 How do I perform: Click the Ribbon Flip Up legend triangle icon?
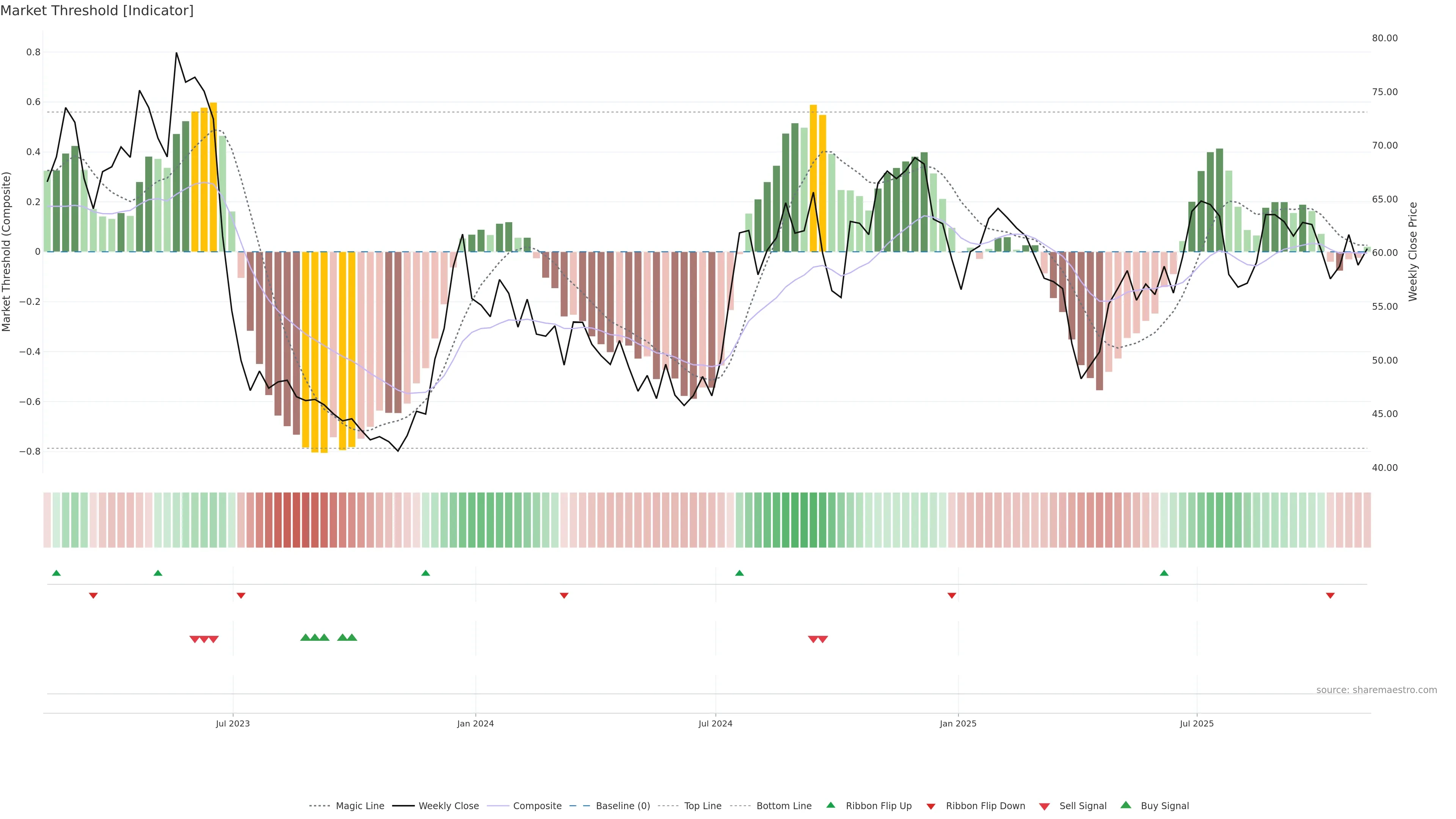tap(830, 805)
